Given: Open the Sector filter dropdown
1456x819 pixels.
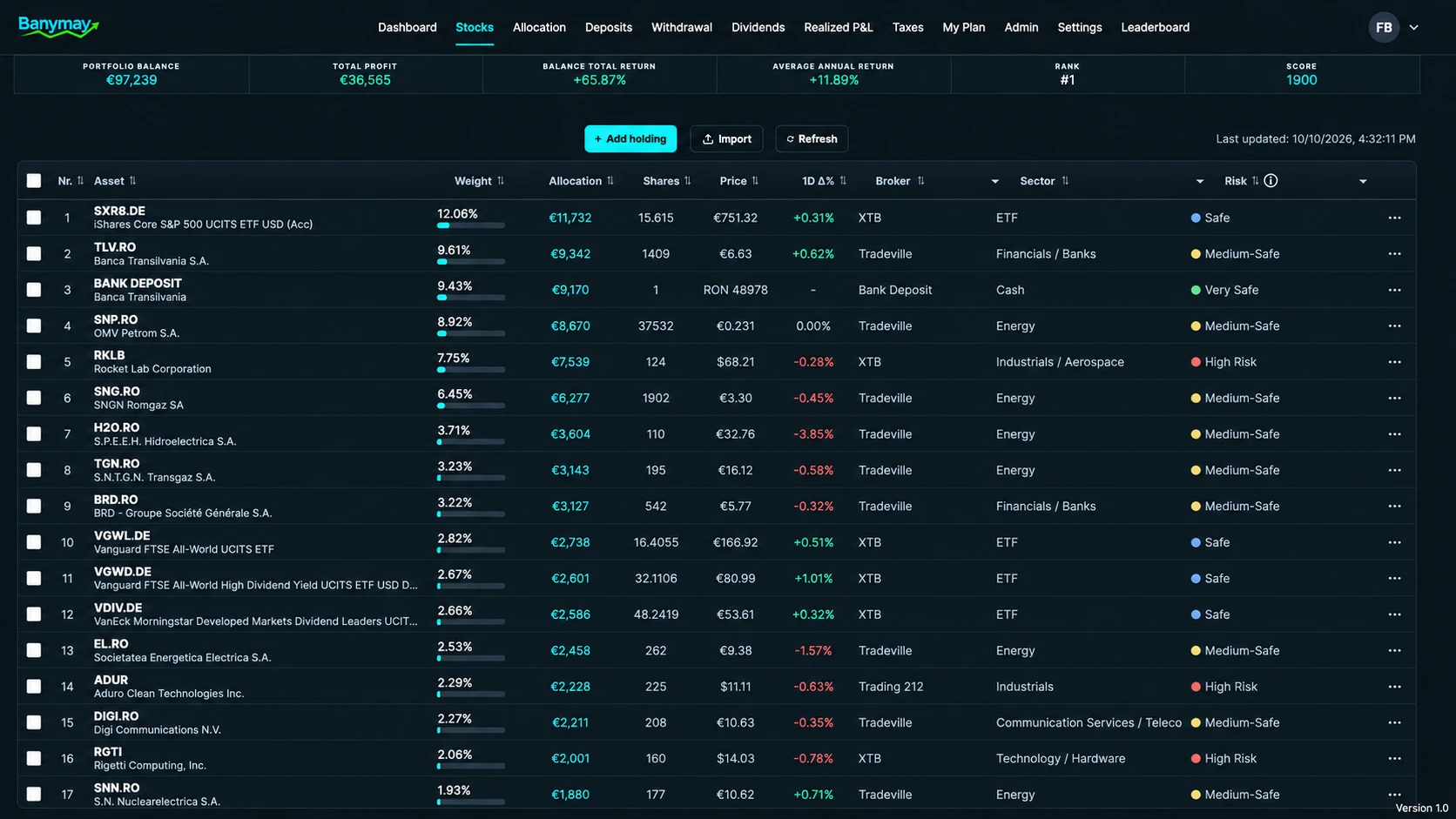Looking at the screenshot, I should pyautogui.click(x=1200, y=181).
